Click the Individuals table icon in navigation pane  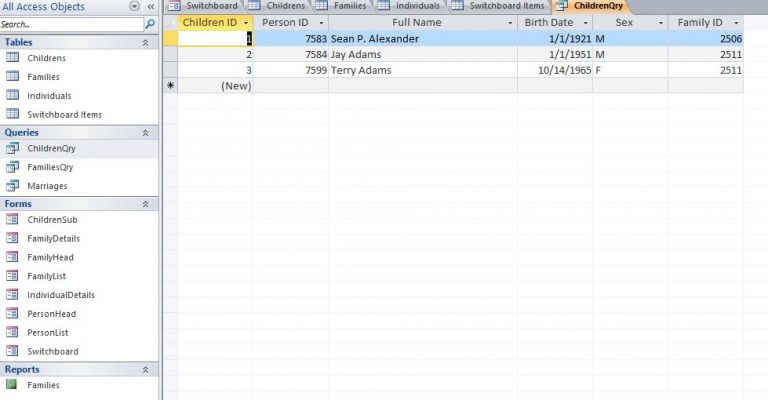point(12,95)
